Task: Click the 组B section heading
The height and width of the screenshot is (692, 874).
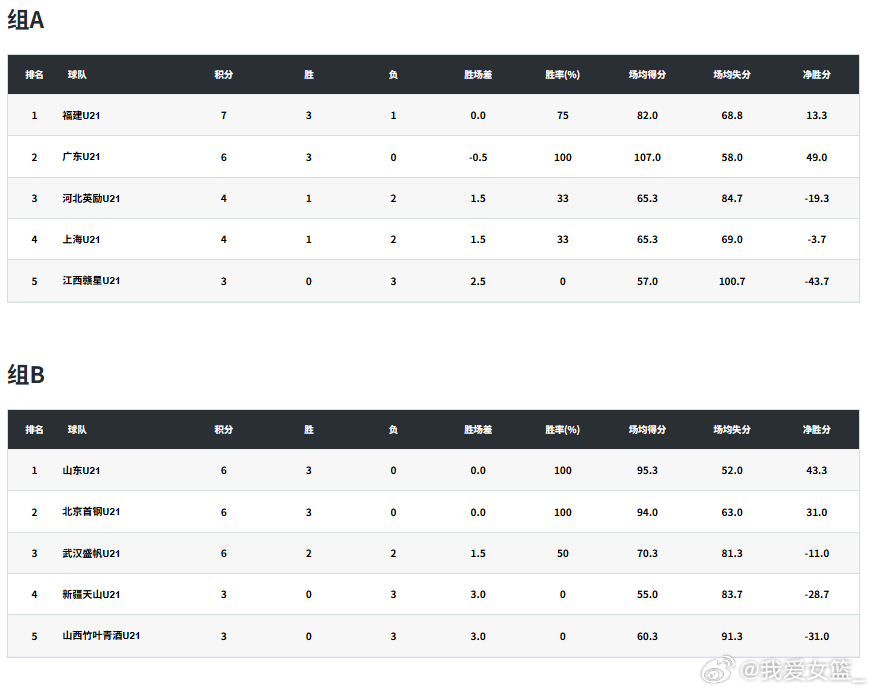Action: click(x=26, y=375)
